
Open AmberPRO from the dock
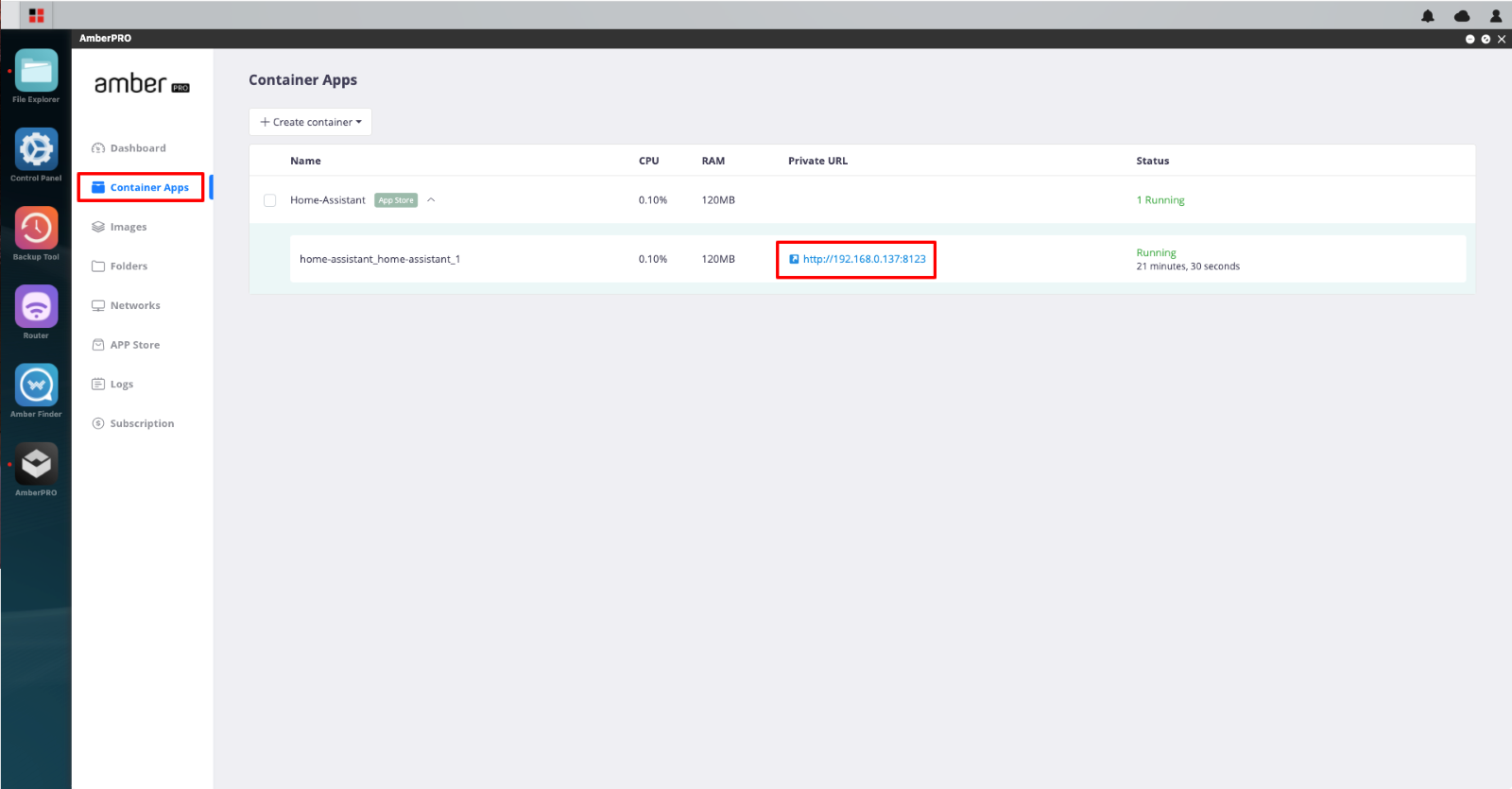click(36, 464)
